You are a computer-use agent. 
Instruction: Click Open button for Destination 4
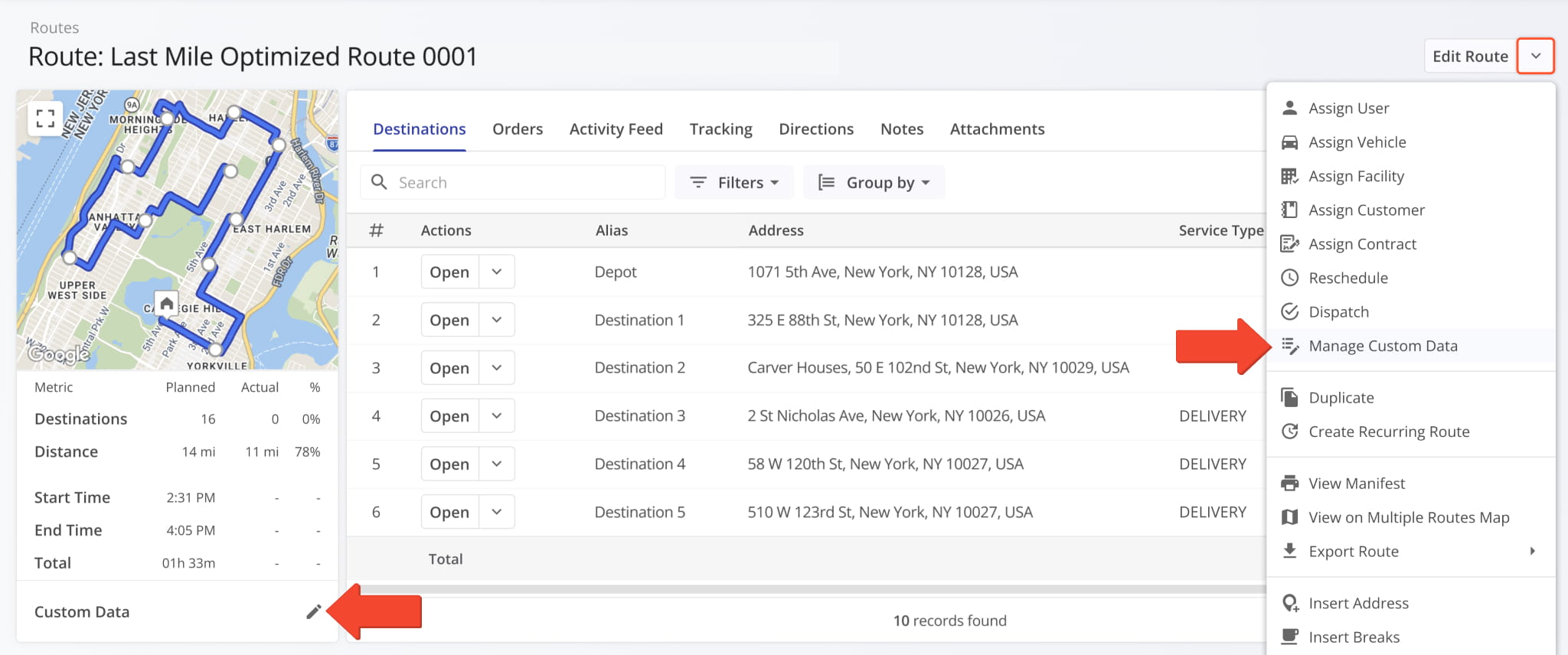pyautogui.click(x=450, y=464)
